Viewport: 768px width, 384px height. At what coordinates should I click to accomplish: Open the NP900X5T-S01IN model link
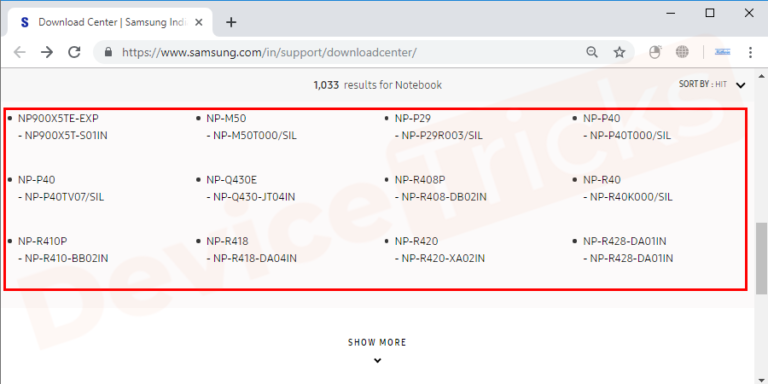point(66,136)
